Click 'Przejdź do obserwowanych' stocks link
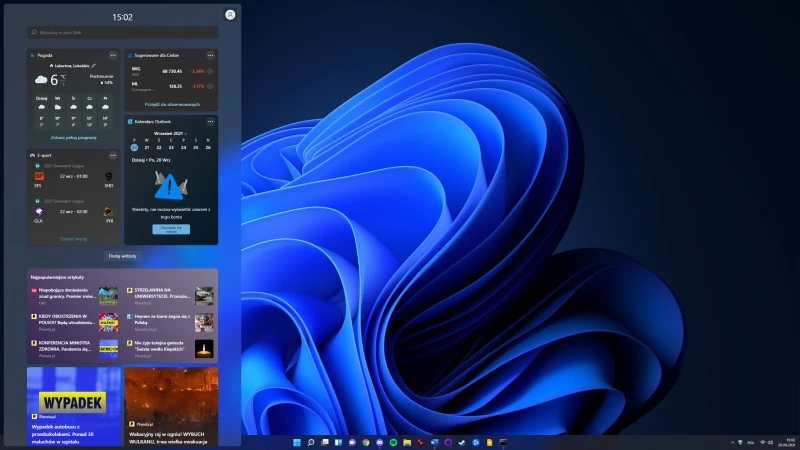This screenshot has width=800, height=450. click(172, 104)
